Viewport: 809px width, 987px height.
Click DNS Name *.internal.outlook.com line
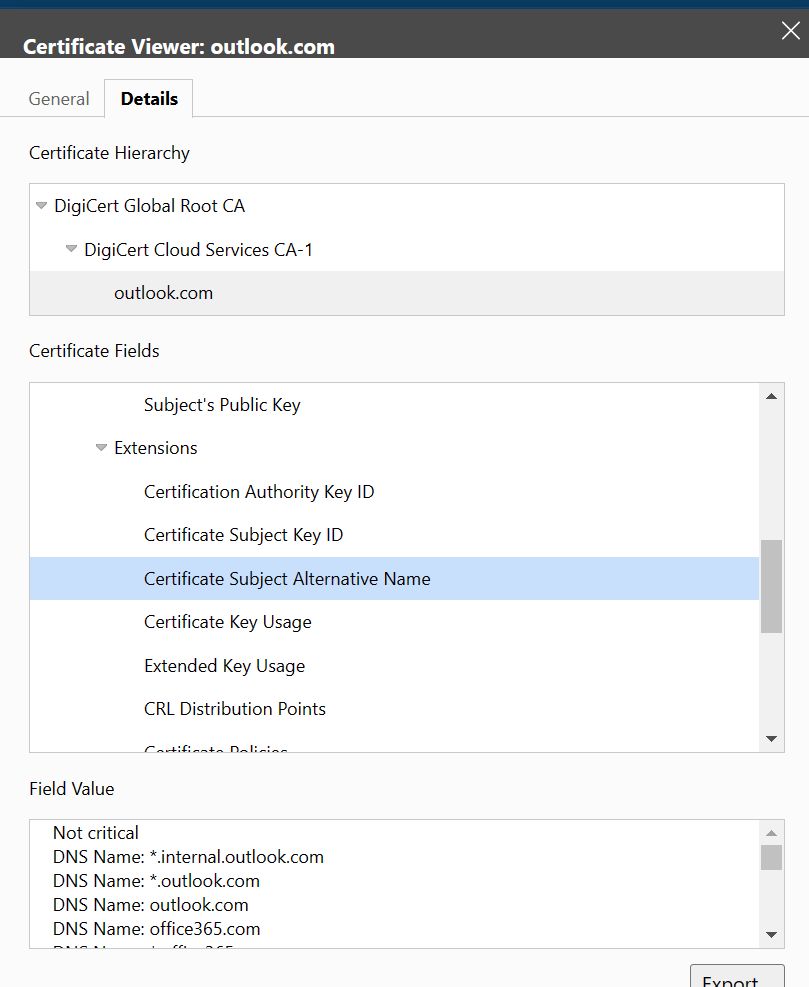[x=188, y=857]
